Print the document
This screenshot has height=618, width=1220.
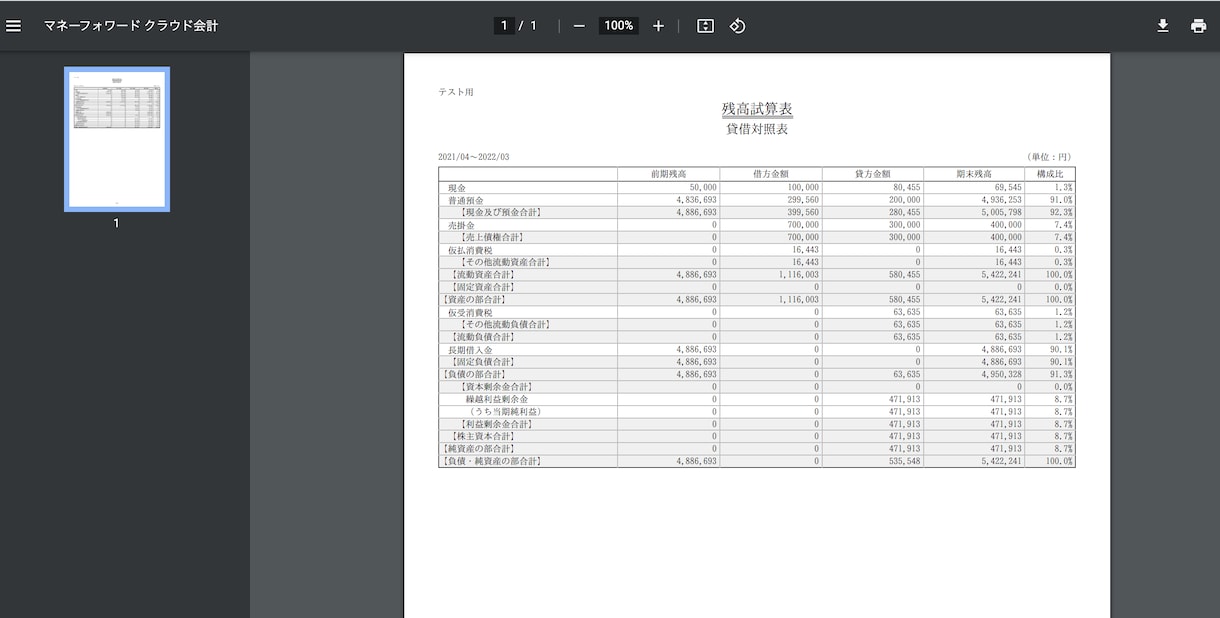click(1198, 26)
